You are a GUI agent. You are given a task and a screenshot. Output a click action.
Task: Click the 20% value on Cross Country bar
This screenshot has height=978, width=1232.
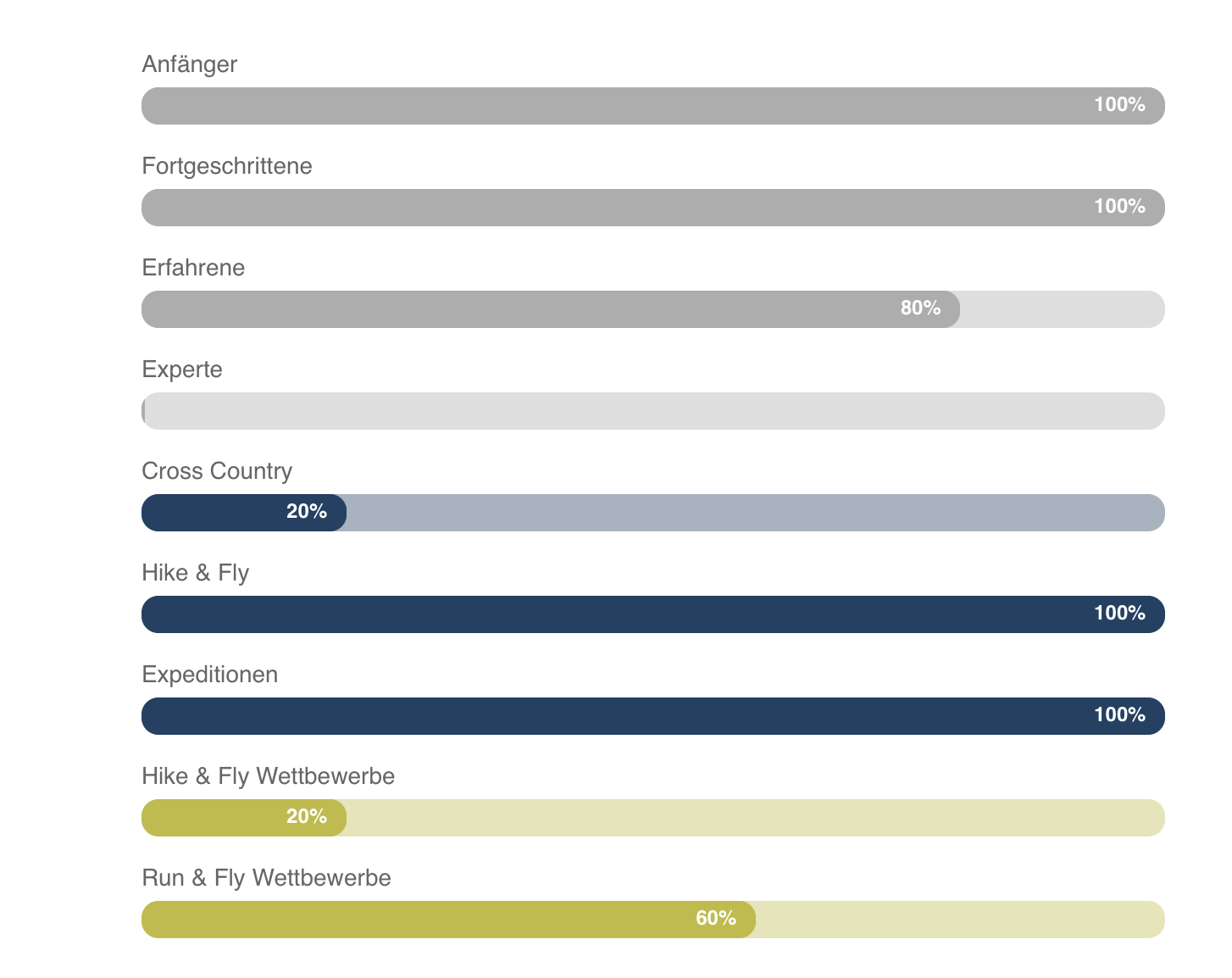(x=306, y=512)
